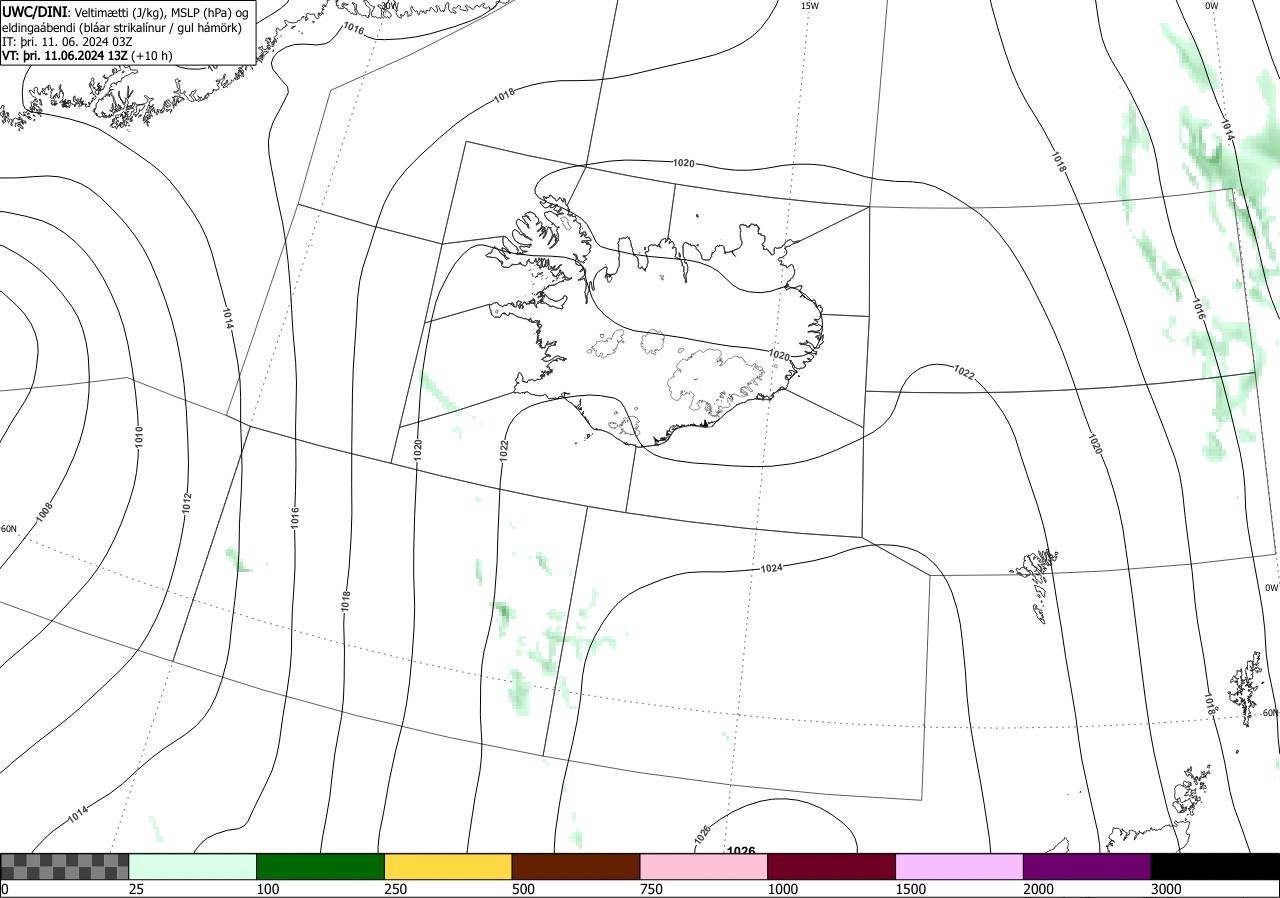Click the "UWC/DINI" title text
Image resolution: width=1280 pixels, height=898 pixels.
click(34, 12)
